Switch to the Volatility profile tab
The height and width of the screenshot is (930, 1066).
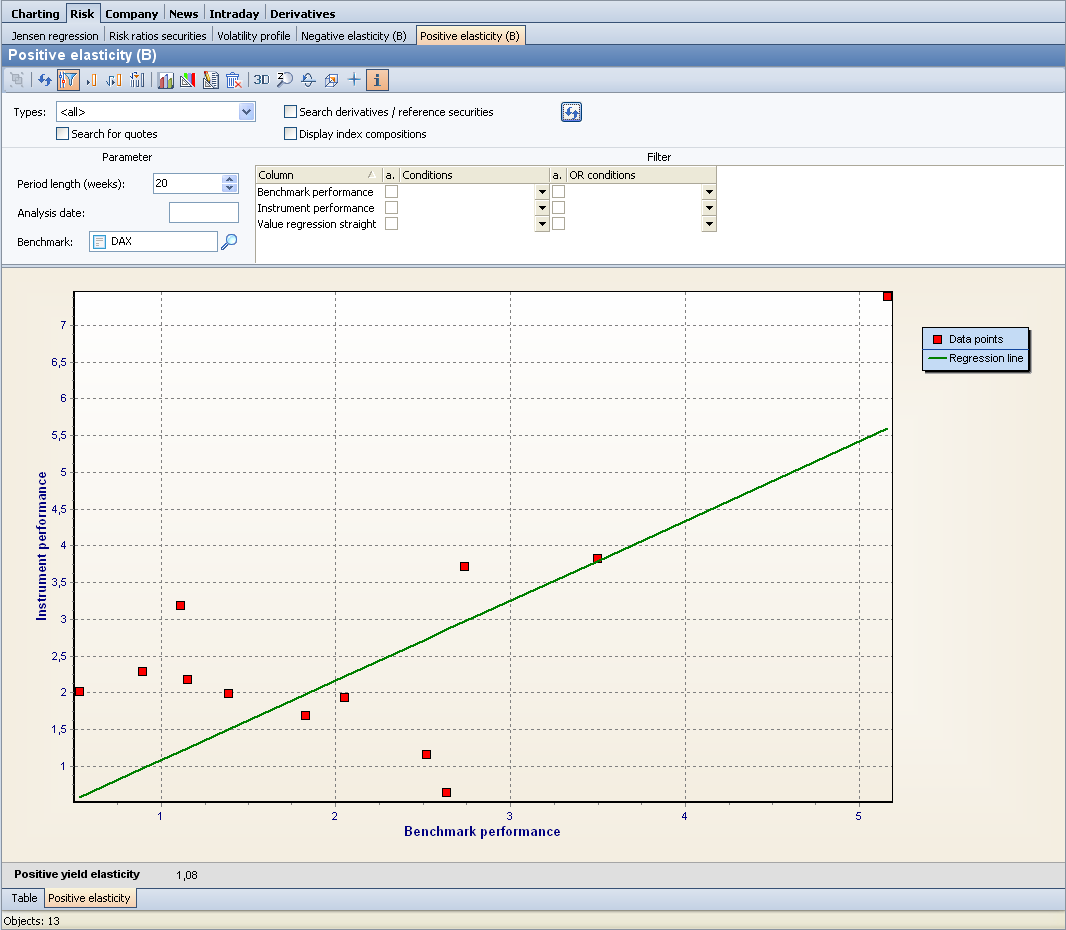tap(254, 36)
